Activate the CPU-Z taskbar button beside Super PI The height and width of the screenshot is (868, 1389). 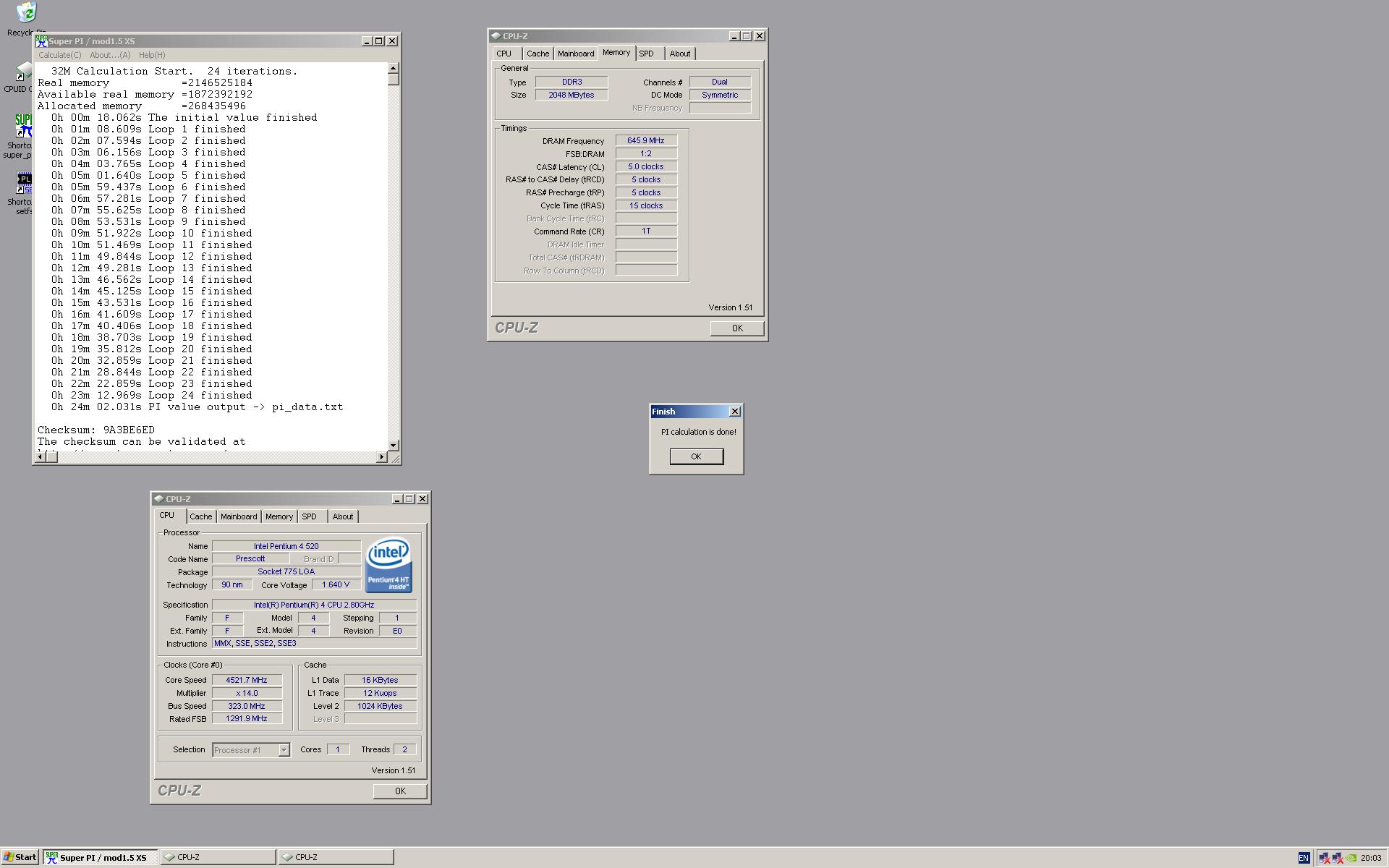(218, 857)
